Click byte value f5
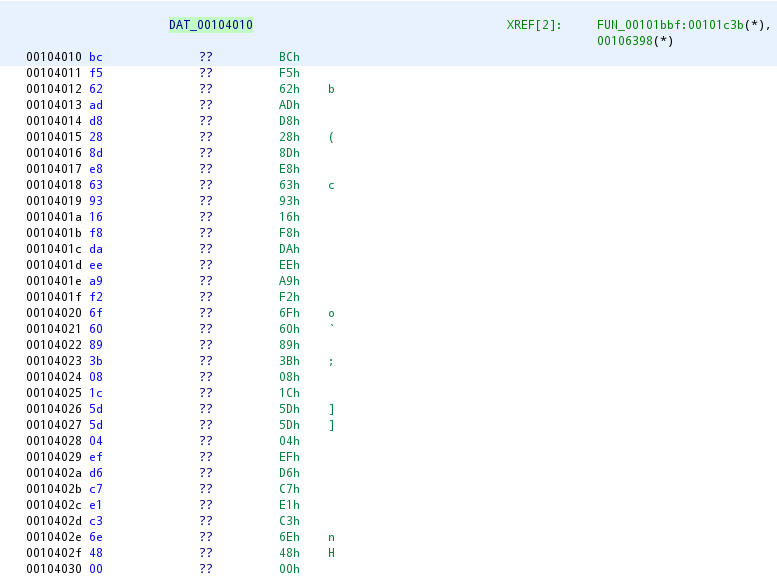The width and height of the screenshot is (777, 584). [x=96, y=73]
